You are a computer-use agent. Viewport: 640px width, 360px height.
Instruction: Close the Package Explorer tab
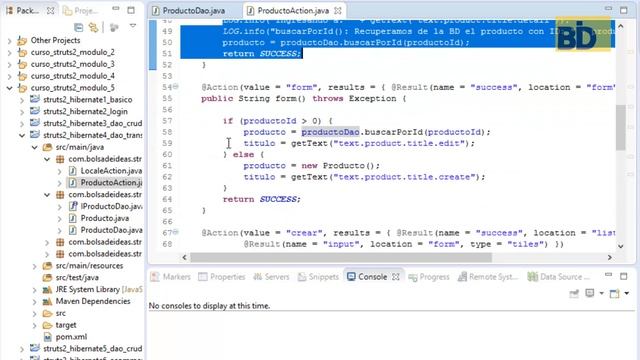tap(50, 11)
